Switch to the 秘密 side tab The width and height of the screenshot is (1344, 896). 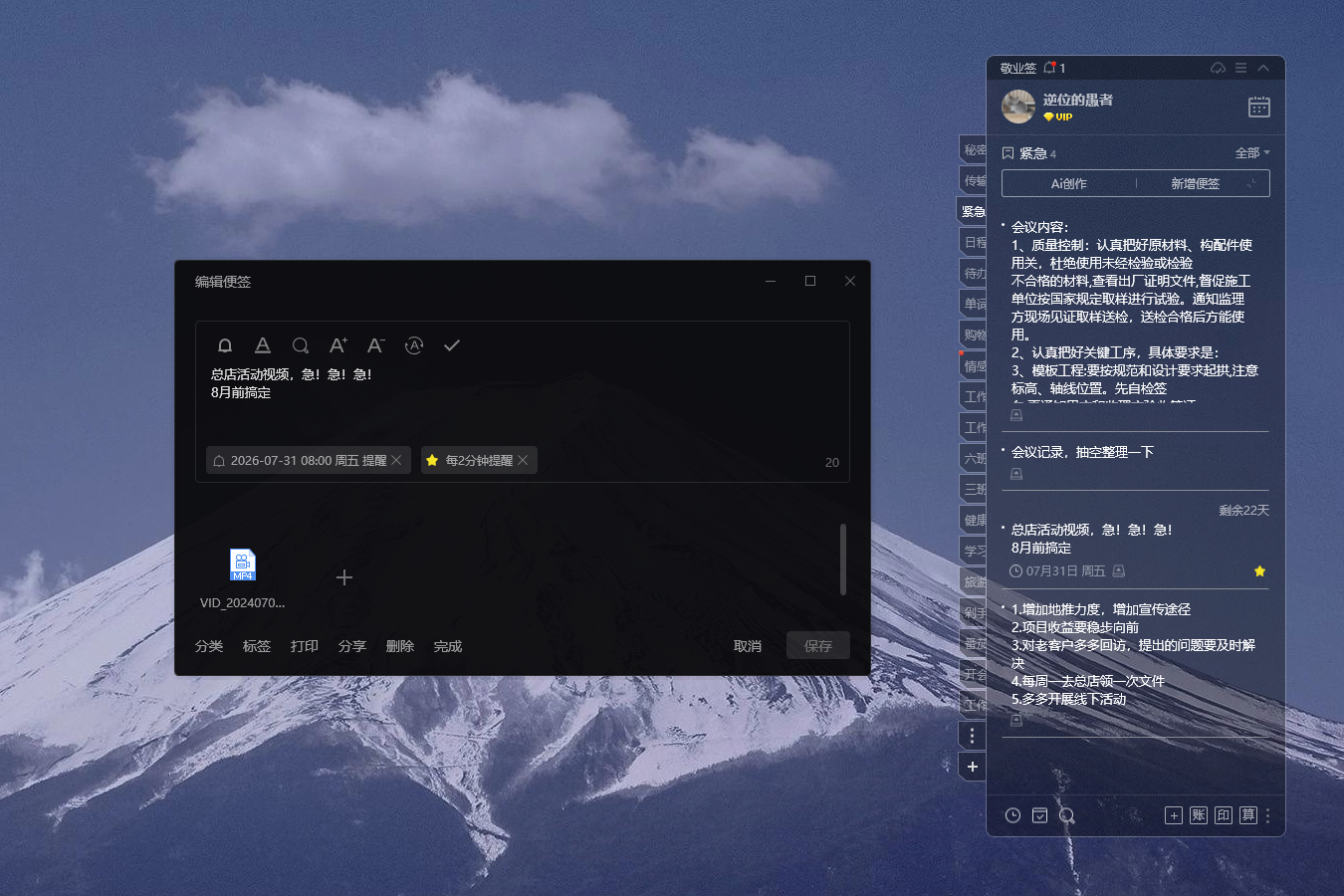pyautogui.click(x=974, y=149)
